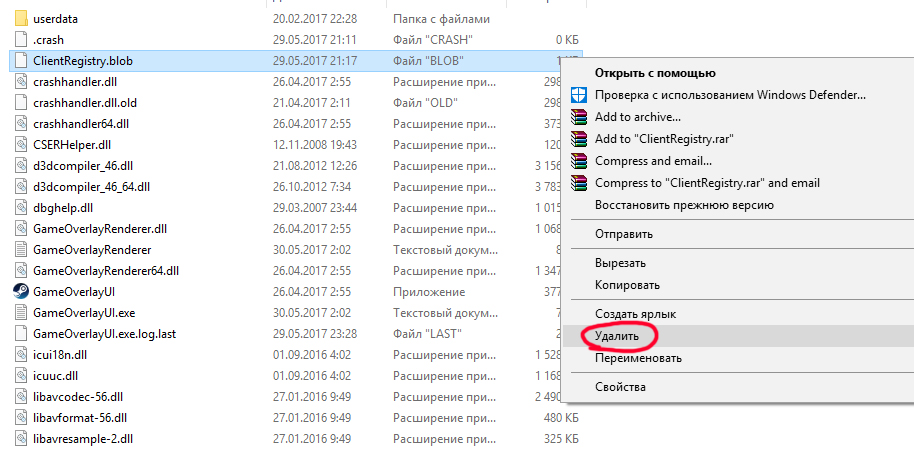Screen dimensions: 914x450
Task: Click the icuuc.dll file icon
Action: tap(21, 375)
